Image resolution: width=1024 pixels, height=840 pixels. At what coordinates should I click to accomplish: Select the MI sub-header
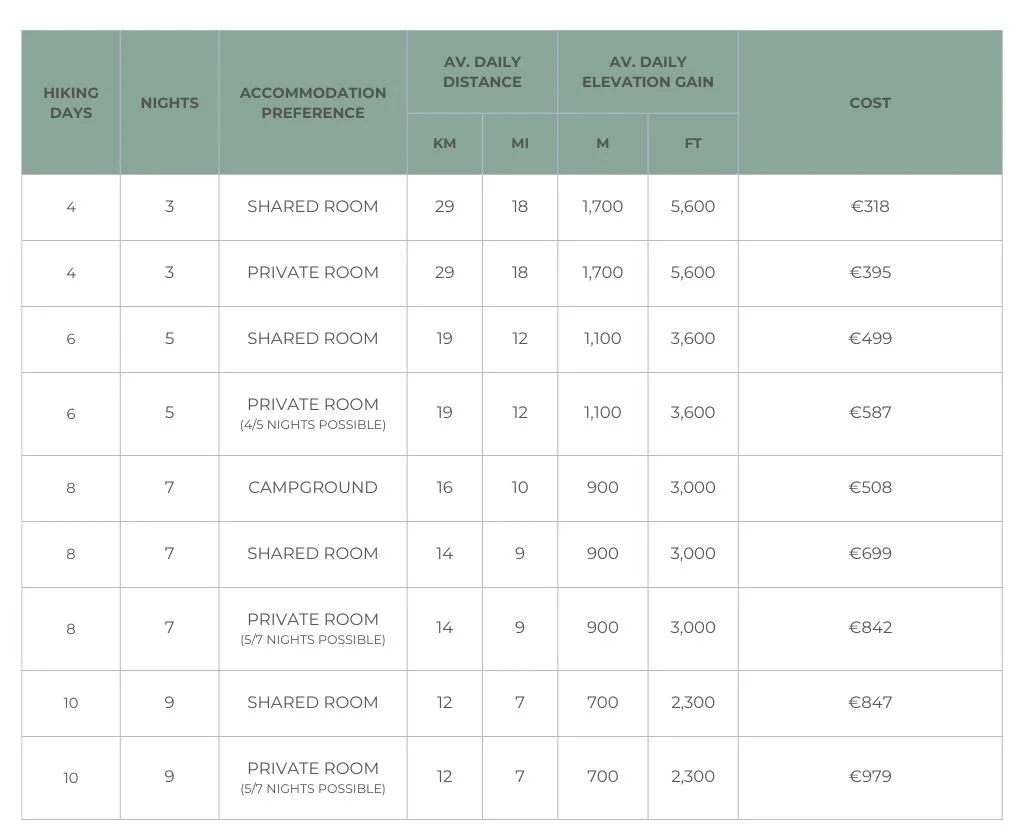(x=520, y=144)
